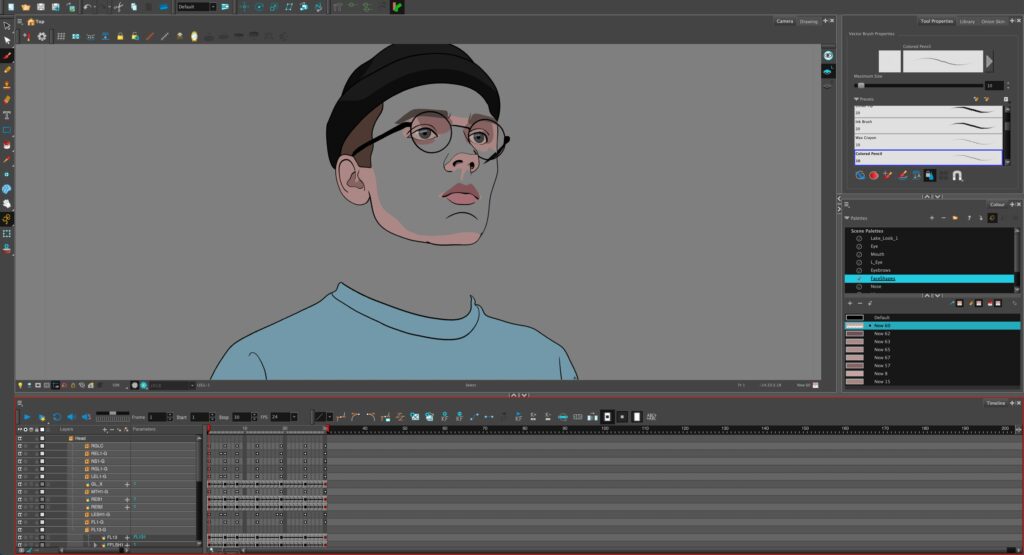Toggle the radio button of Eyebrows palette
Viewport: 1024px width, 555px height.
pos(859,270)
